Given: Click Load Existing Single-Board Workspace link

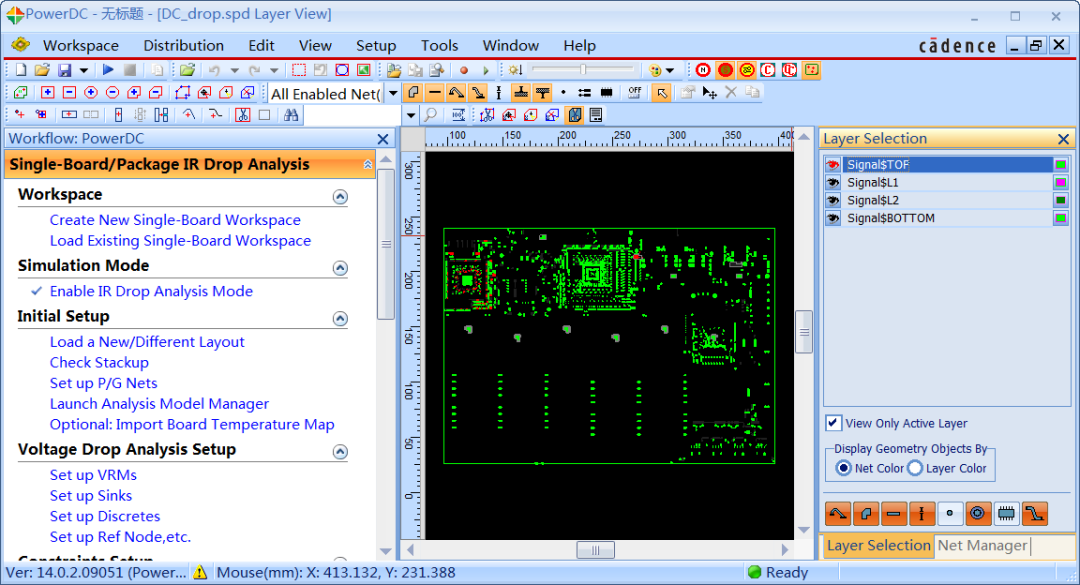Looking at the screenshot, I should (x=180, y=240).
